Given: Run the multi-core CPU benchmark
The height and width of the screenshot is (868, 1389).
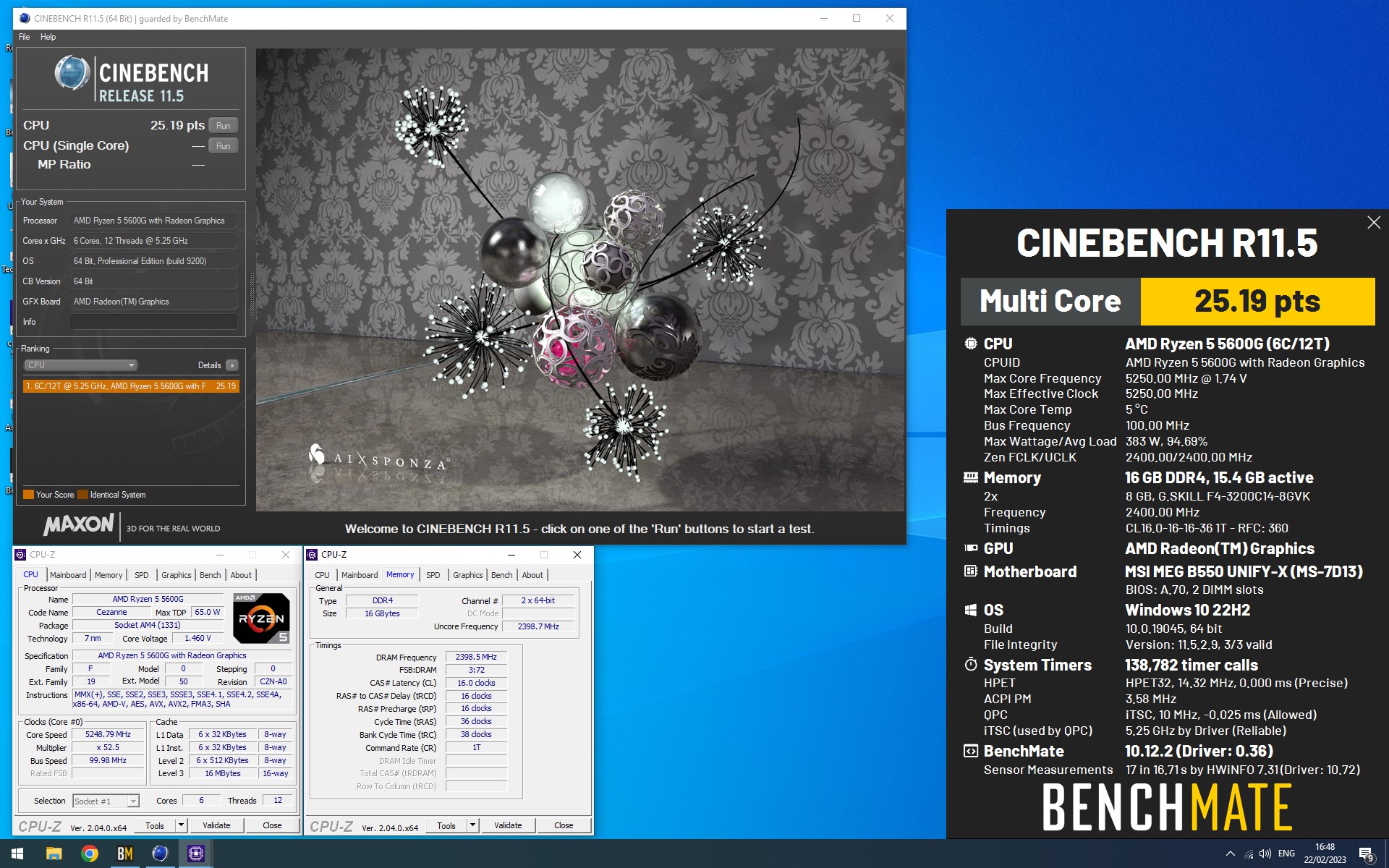Looking at the screenshot, I should click(x=223, y=126).
